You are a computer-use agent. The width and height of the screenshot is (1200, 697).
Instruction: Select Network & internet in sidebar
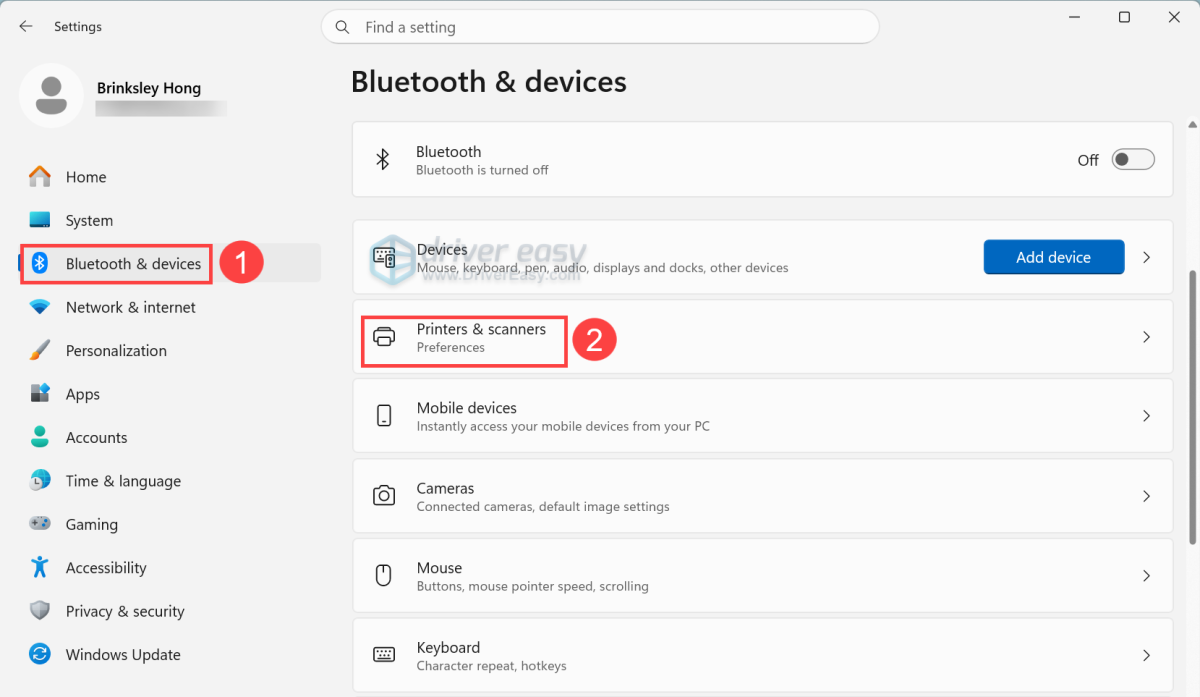[170, 307]
